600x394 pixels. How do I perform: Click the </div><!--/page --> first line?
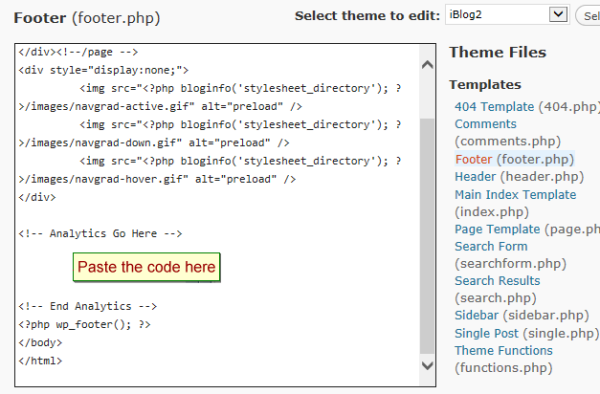(x=78, y=52)
